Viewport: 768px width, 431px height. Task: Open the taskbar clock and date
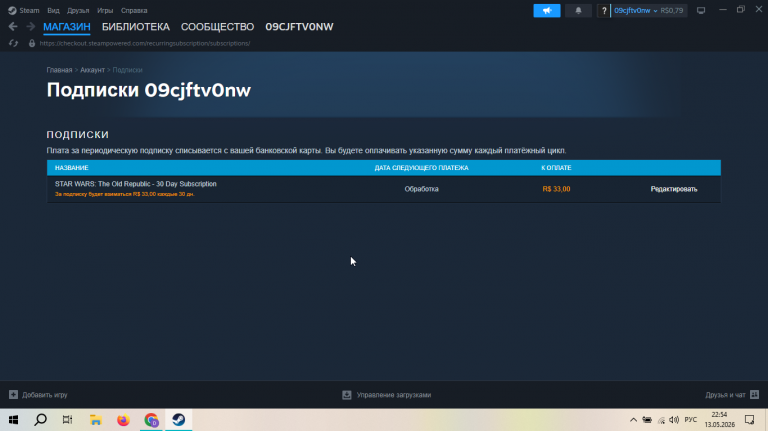[720, 420]
